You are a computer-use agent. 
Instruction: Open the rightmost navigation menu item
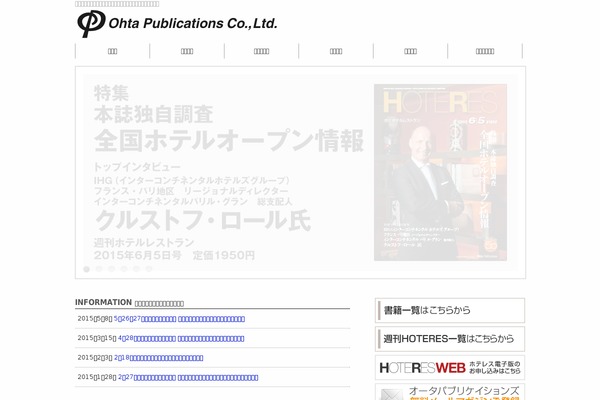point(485,51)
